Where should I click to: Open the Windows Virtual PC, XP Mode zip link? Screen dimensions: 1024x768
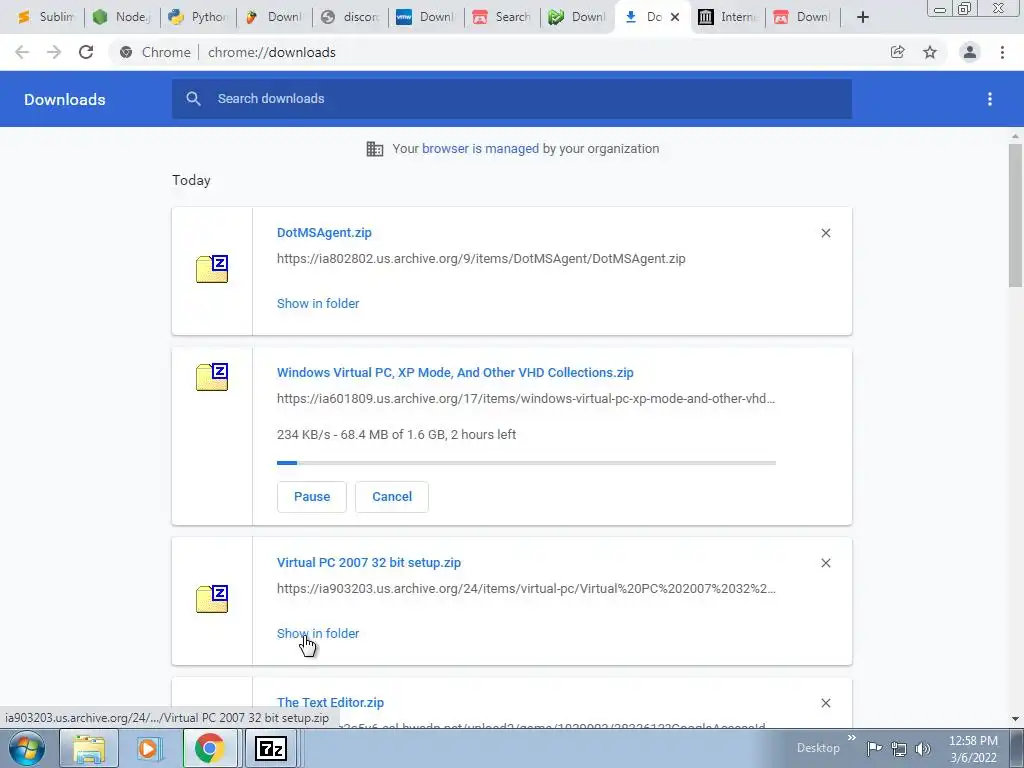click(x=455, y=373)
